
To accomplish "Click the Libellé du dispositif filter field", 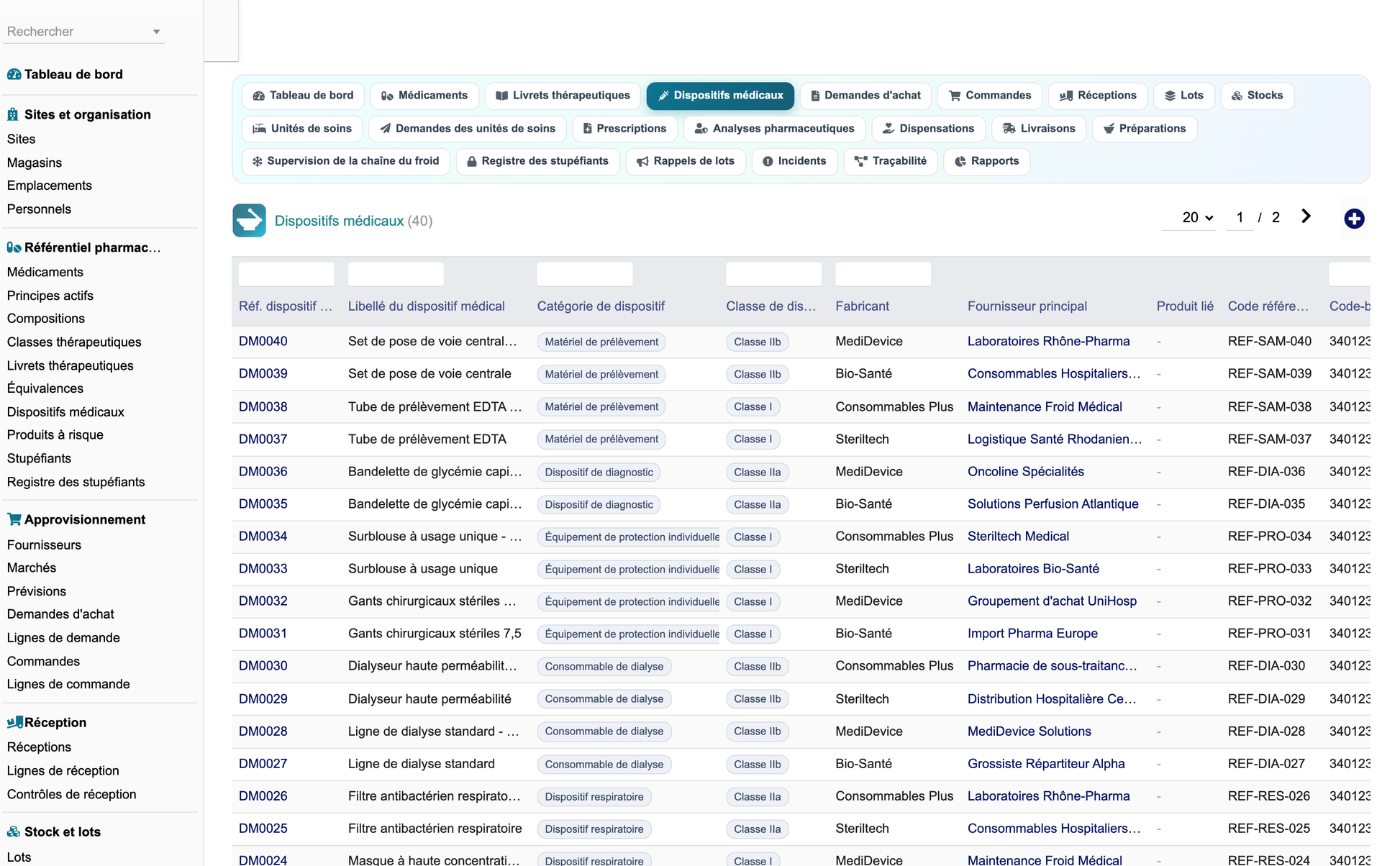I will 396,274.
